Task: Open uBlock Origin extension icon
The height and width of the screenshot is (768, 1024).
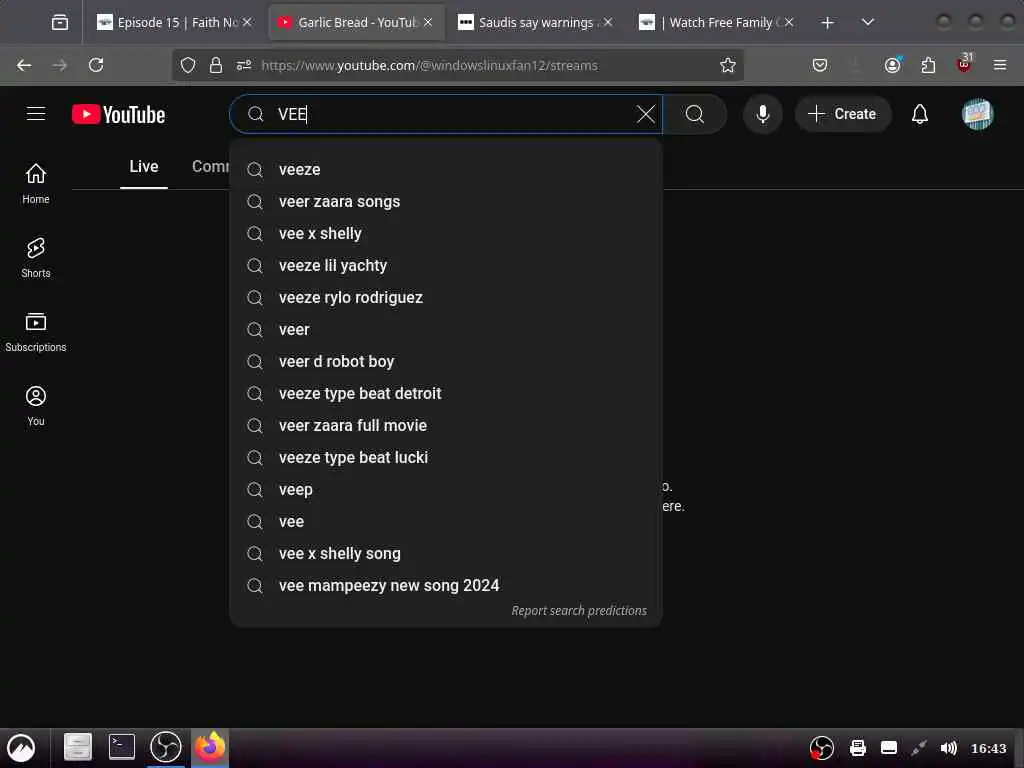Action: [x=964, y=65]
